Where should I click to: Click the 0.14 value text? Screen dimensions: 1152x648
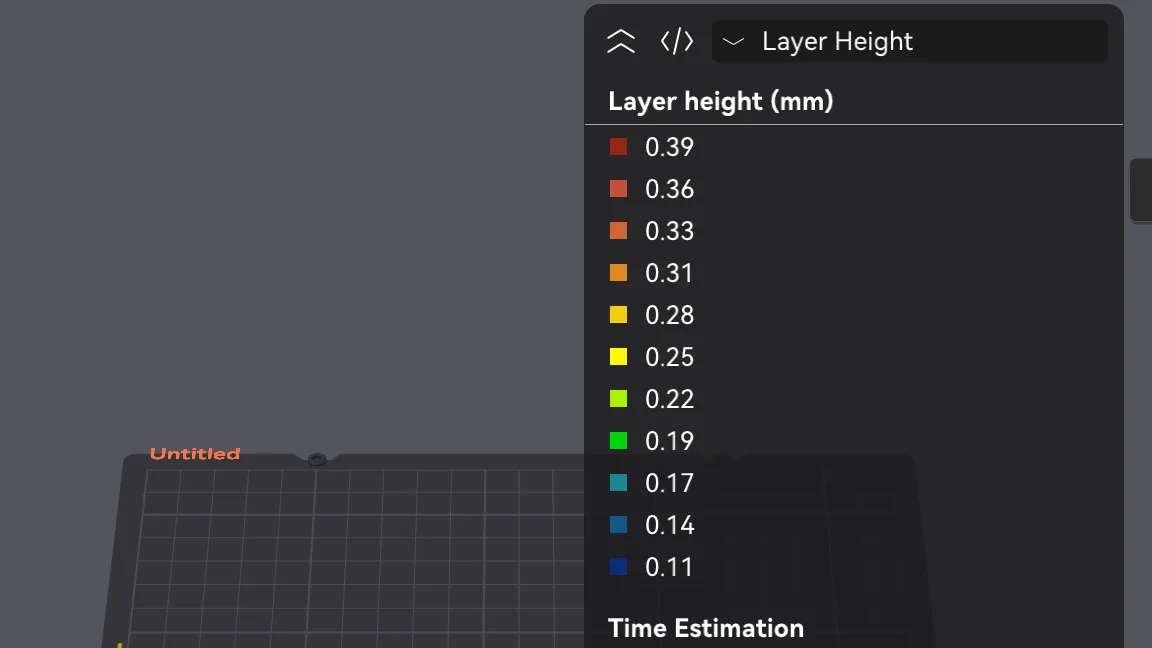pos(669,525)
